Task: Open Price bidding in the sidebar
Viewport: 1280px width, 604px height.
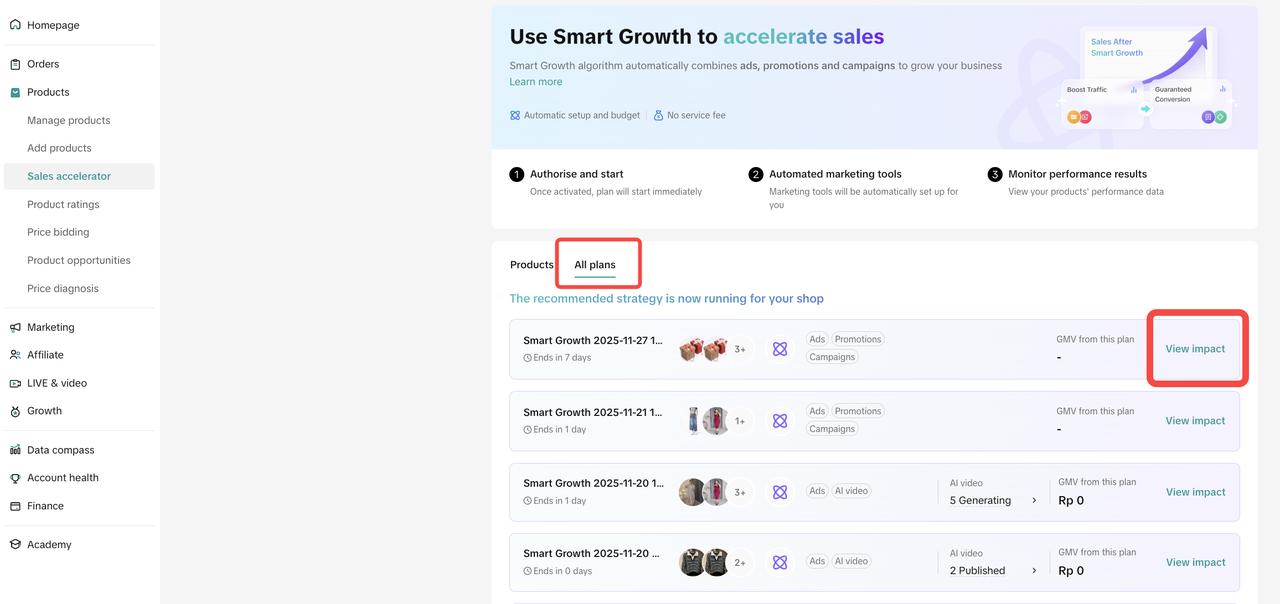Action: click(x=58, y=232)
